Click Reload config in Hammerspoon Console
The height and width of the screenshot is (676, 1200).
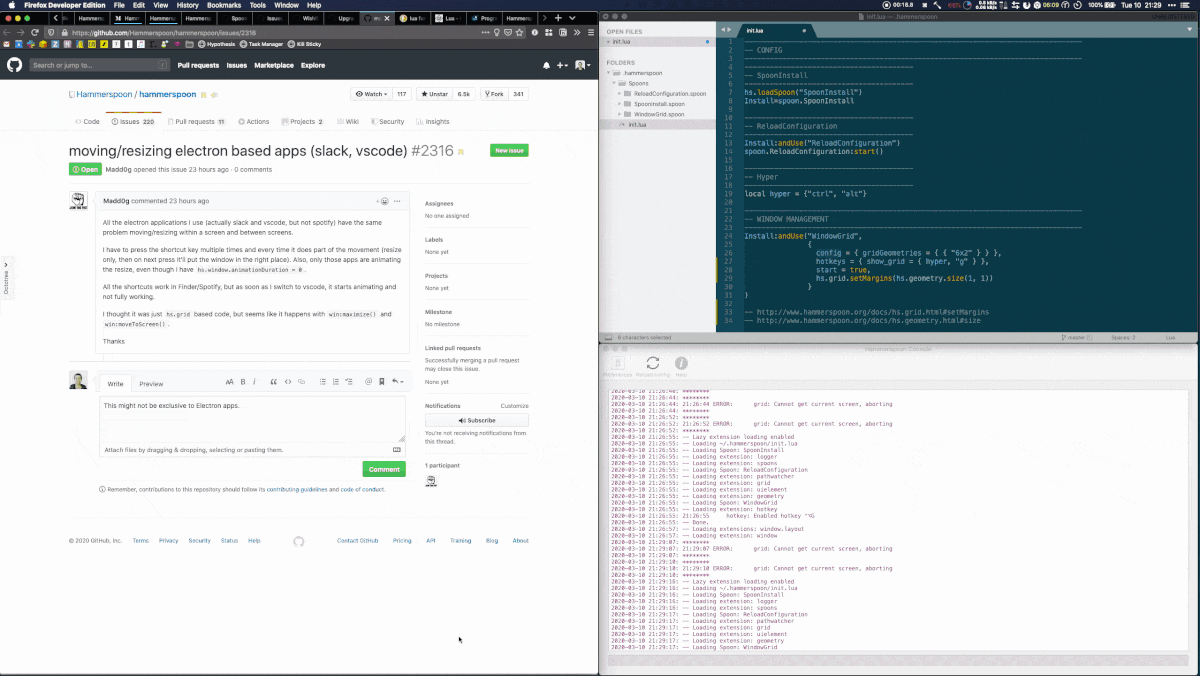pos(652,366)
